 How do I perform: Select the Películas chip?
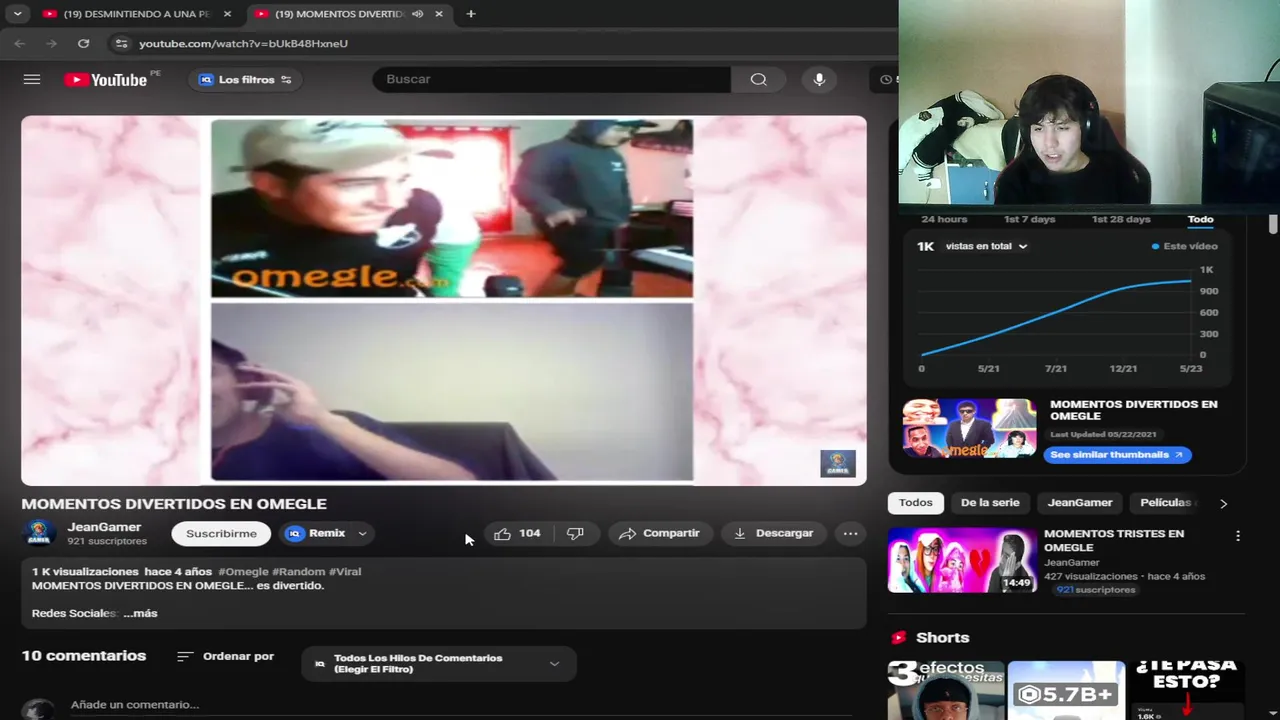[1166, 503]
